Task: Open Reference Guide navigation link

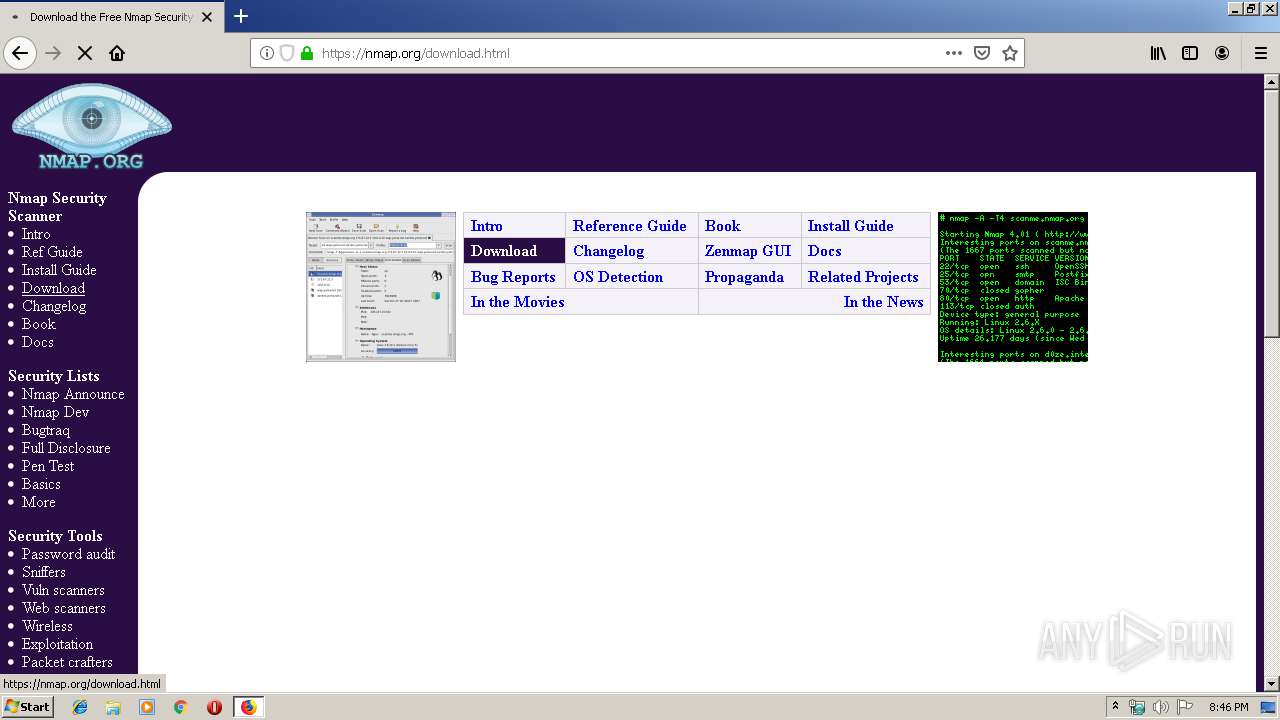Action: 630,226
